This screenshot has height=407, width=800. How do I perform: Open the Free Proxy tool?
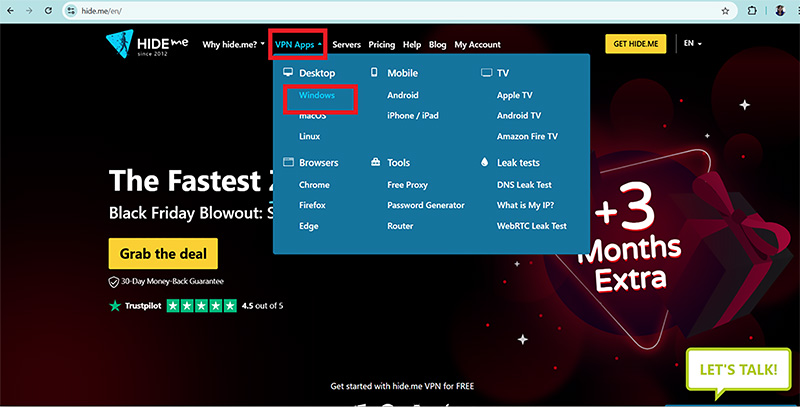(407, 185)
